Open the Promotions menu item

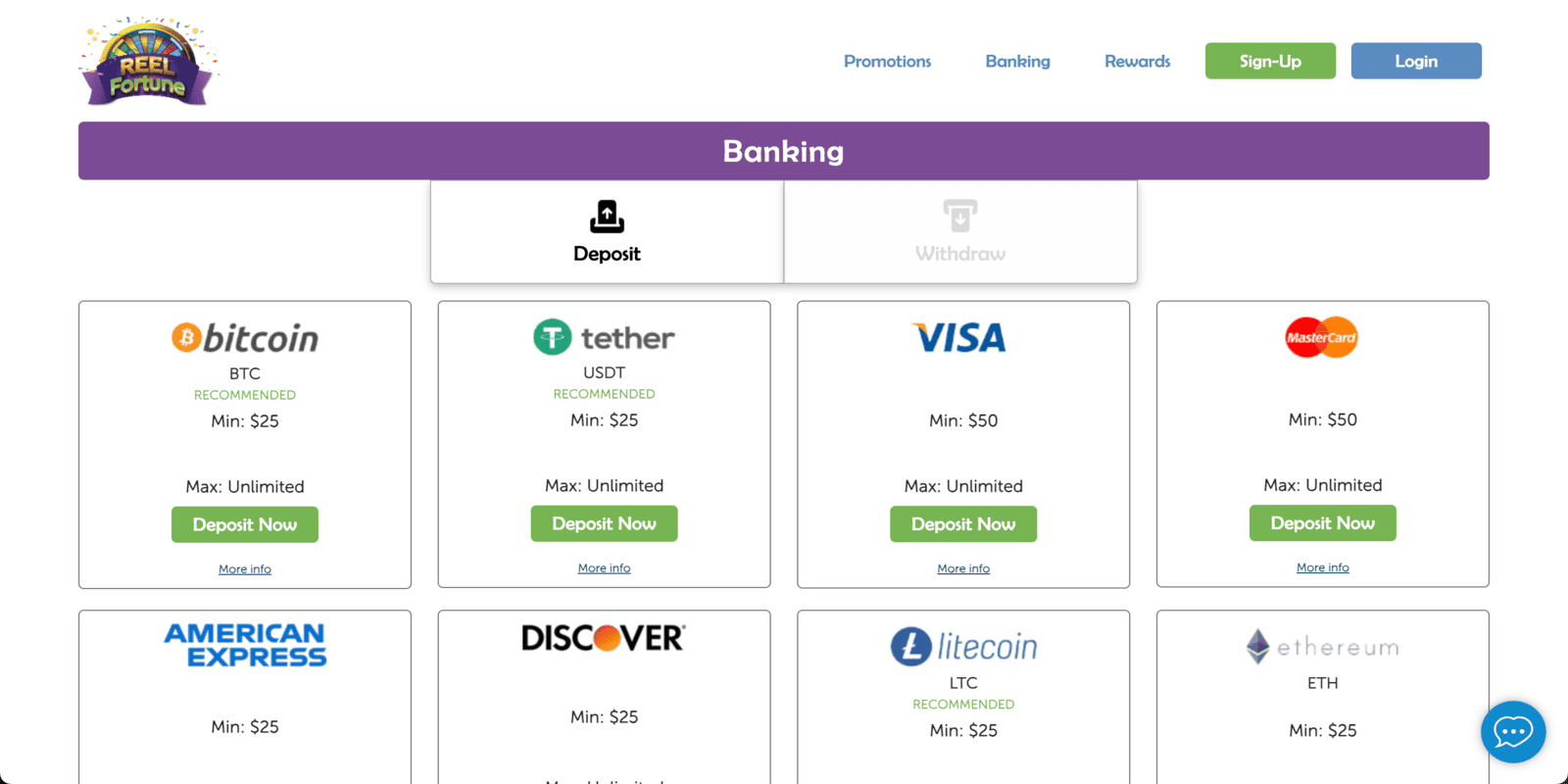(x=888, y=61)
